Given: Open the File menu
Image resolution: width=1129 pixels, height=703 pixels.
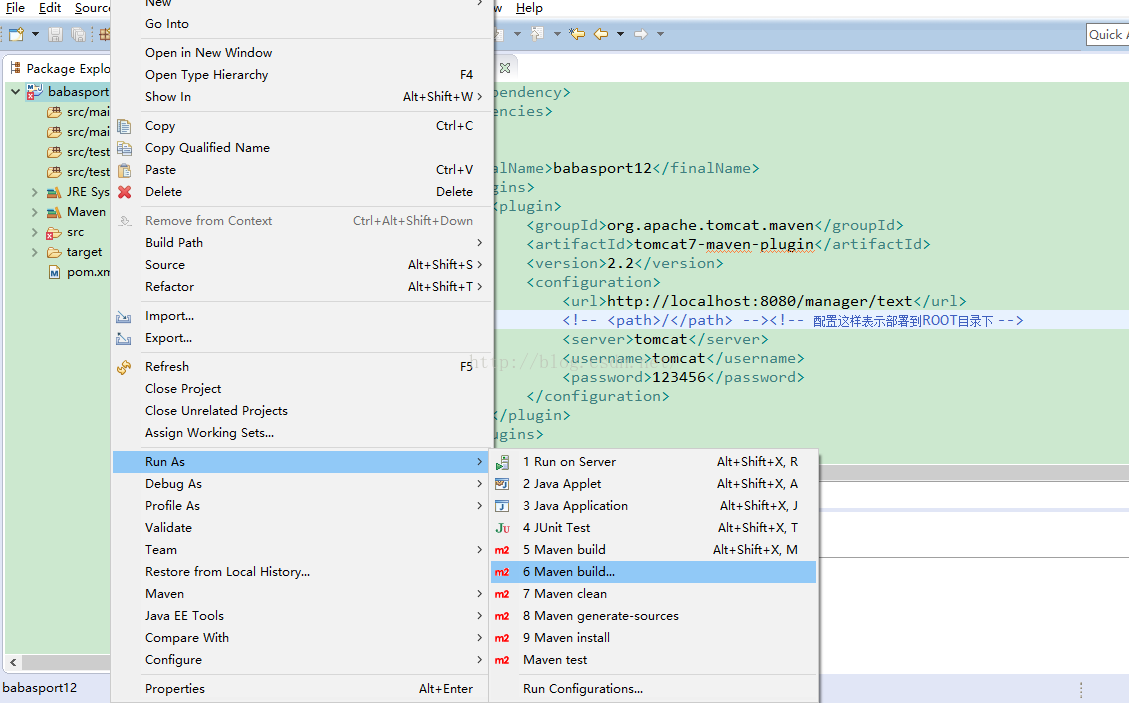Looking at the screenshot, I should (x=15, y=8).
